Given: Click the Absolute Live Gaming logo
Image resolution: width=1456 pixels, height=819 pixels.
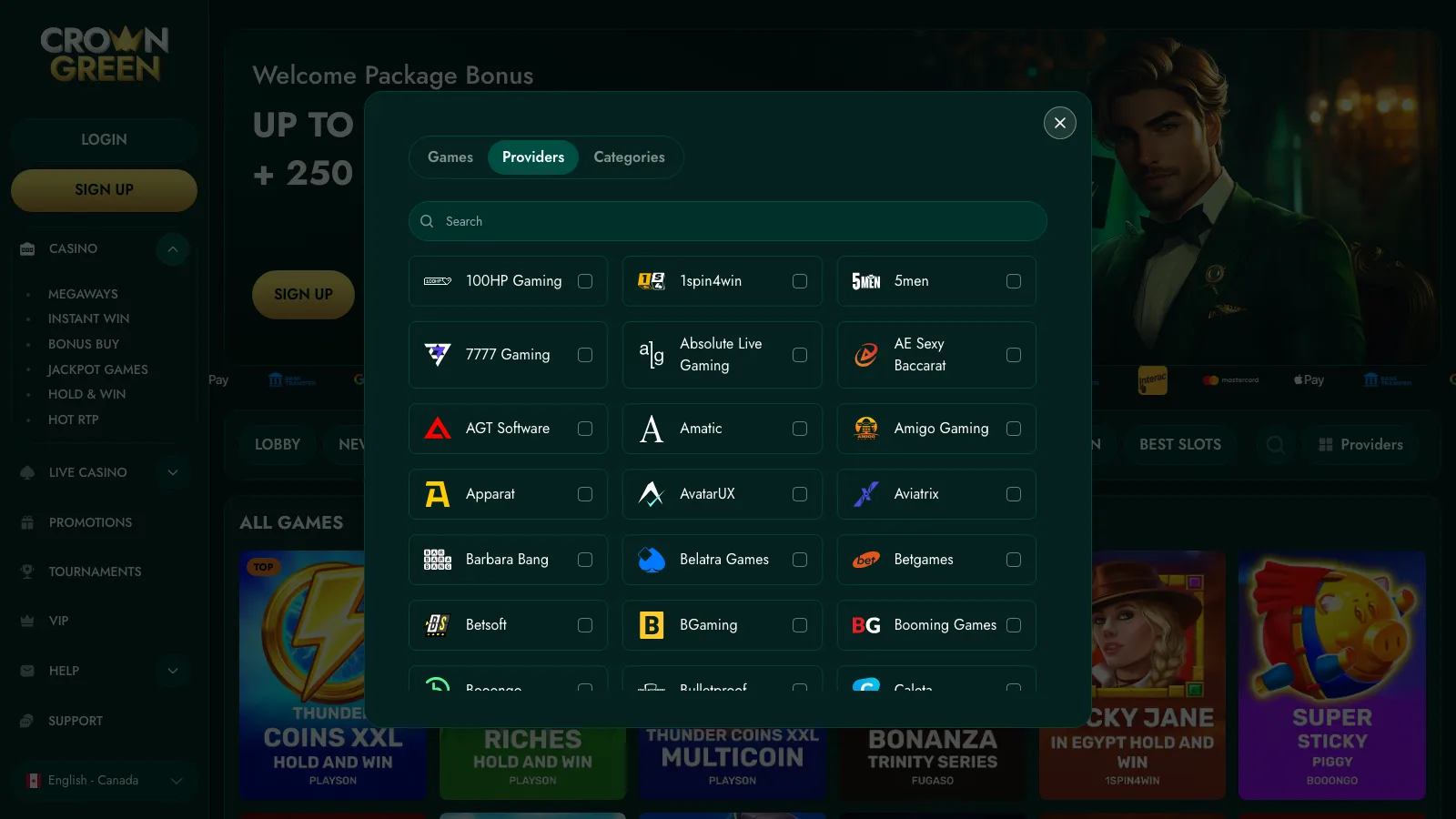Looking at the screenshot, I should 652,355.
